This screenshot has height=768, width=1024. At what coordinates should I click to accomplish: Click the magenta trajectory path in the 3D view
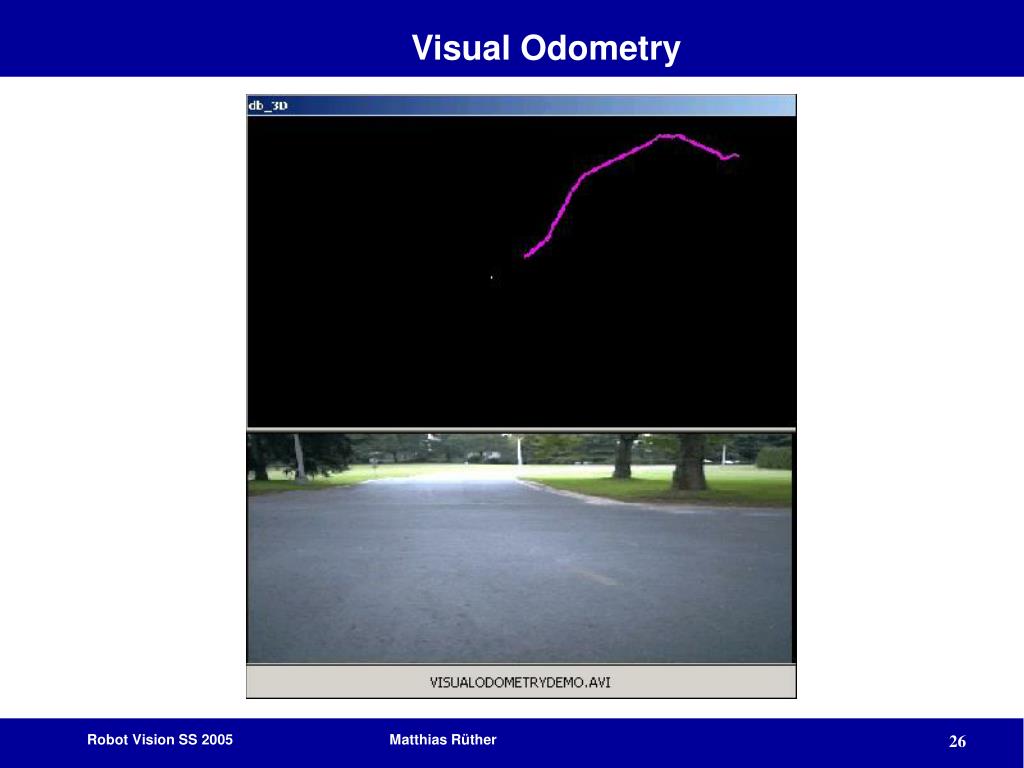631,195
